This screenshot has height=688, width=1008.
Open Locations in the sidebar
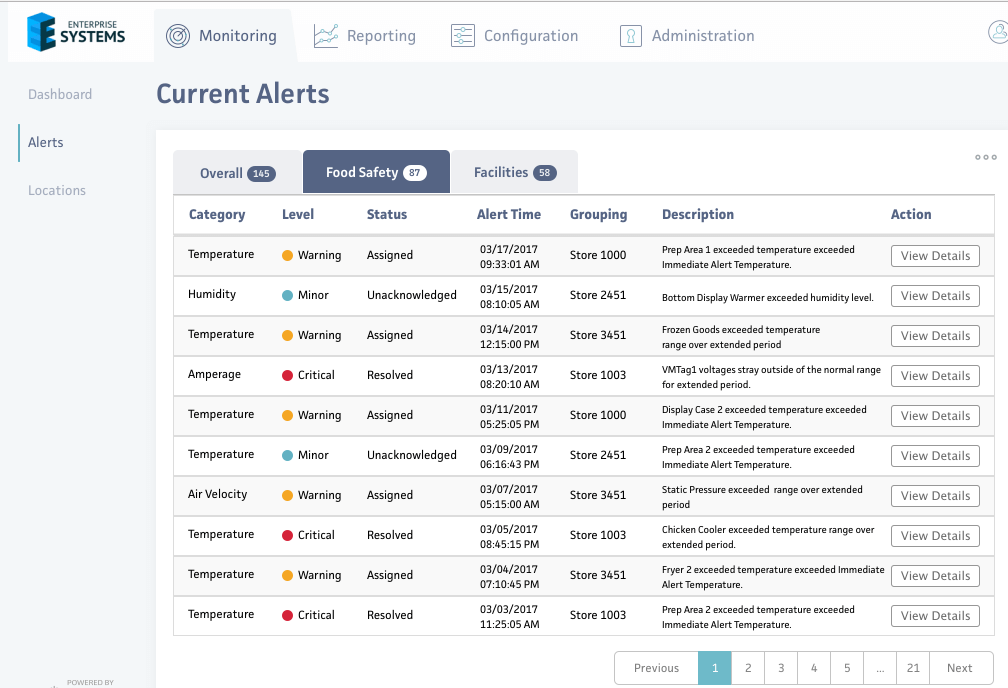[x=57, y=190]
